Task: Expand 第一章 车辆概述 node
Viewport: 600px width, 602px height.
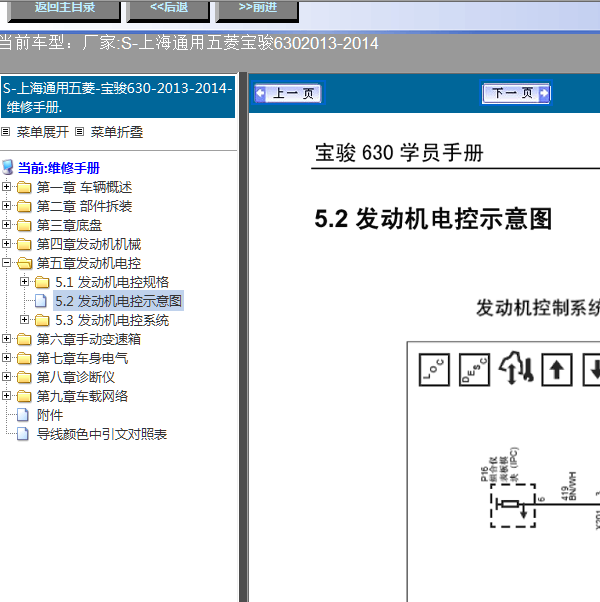Action: [6, 187]
